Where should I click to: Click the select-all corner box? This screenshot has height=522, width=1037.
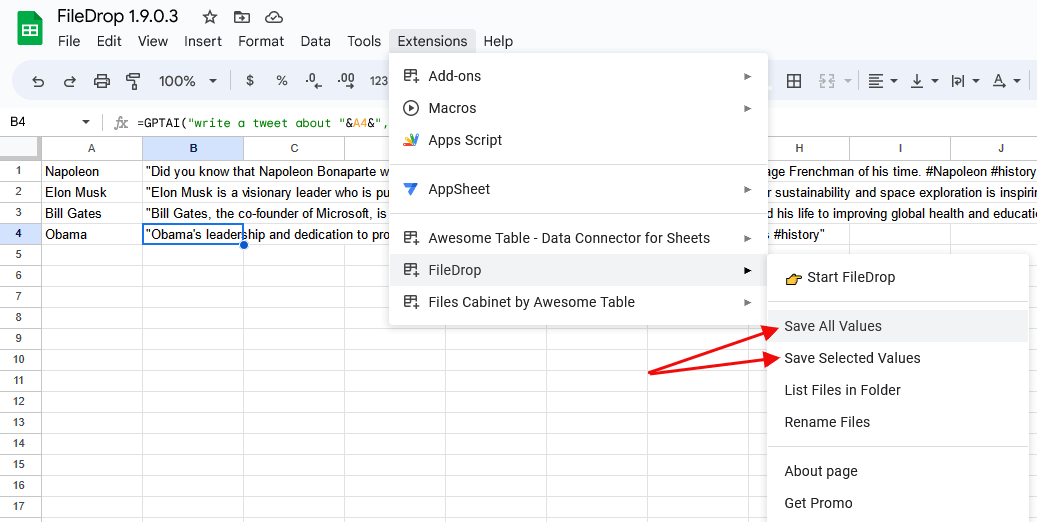[x=20, y=148]
